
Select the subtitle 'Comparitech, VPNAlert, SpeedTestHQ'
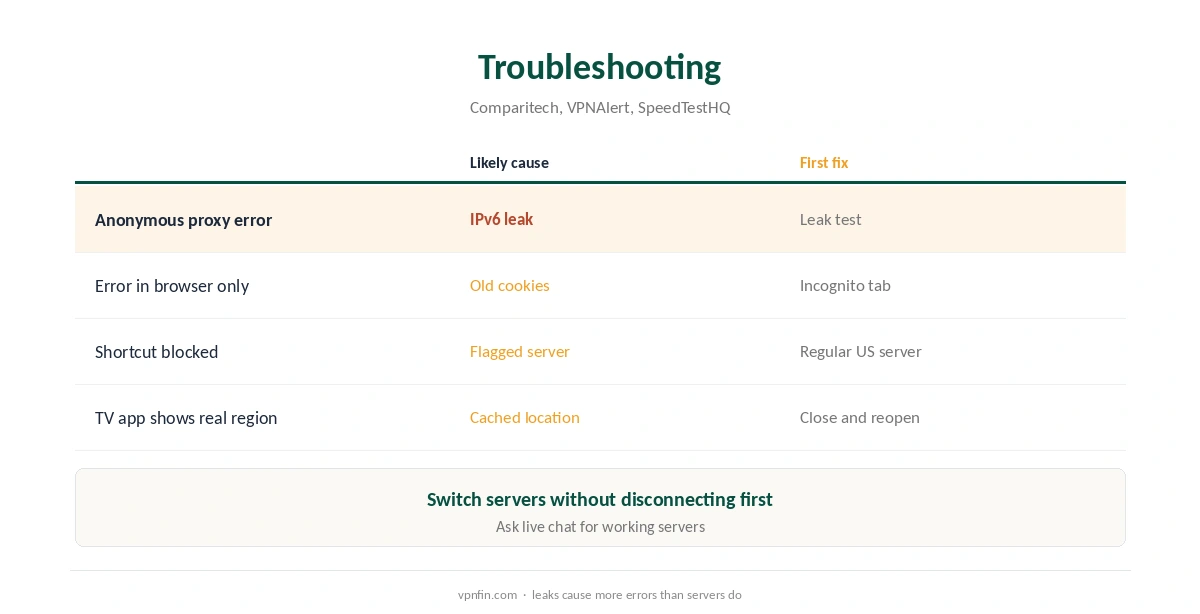(600, 107)
